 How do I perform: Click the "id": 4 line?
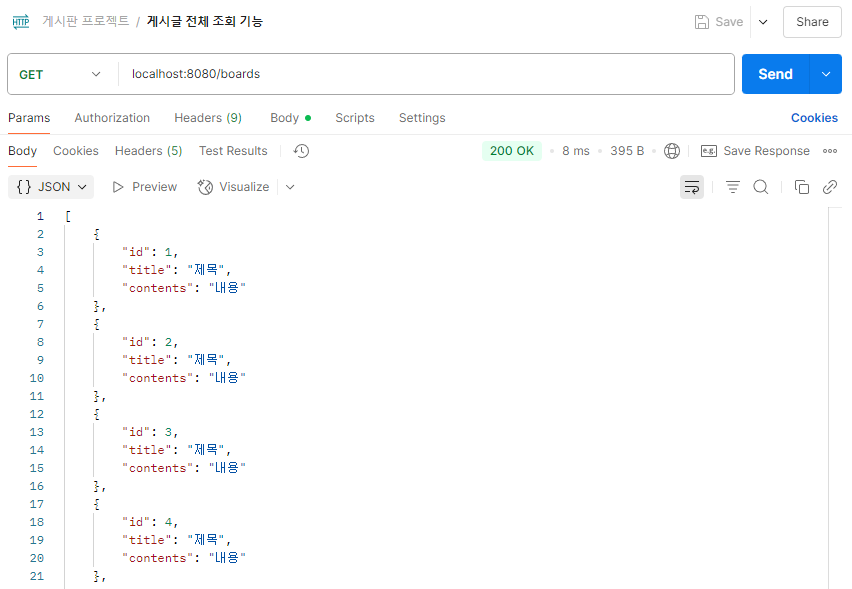(x=150, y=522)
